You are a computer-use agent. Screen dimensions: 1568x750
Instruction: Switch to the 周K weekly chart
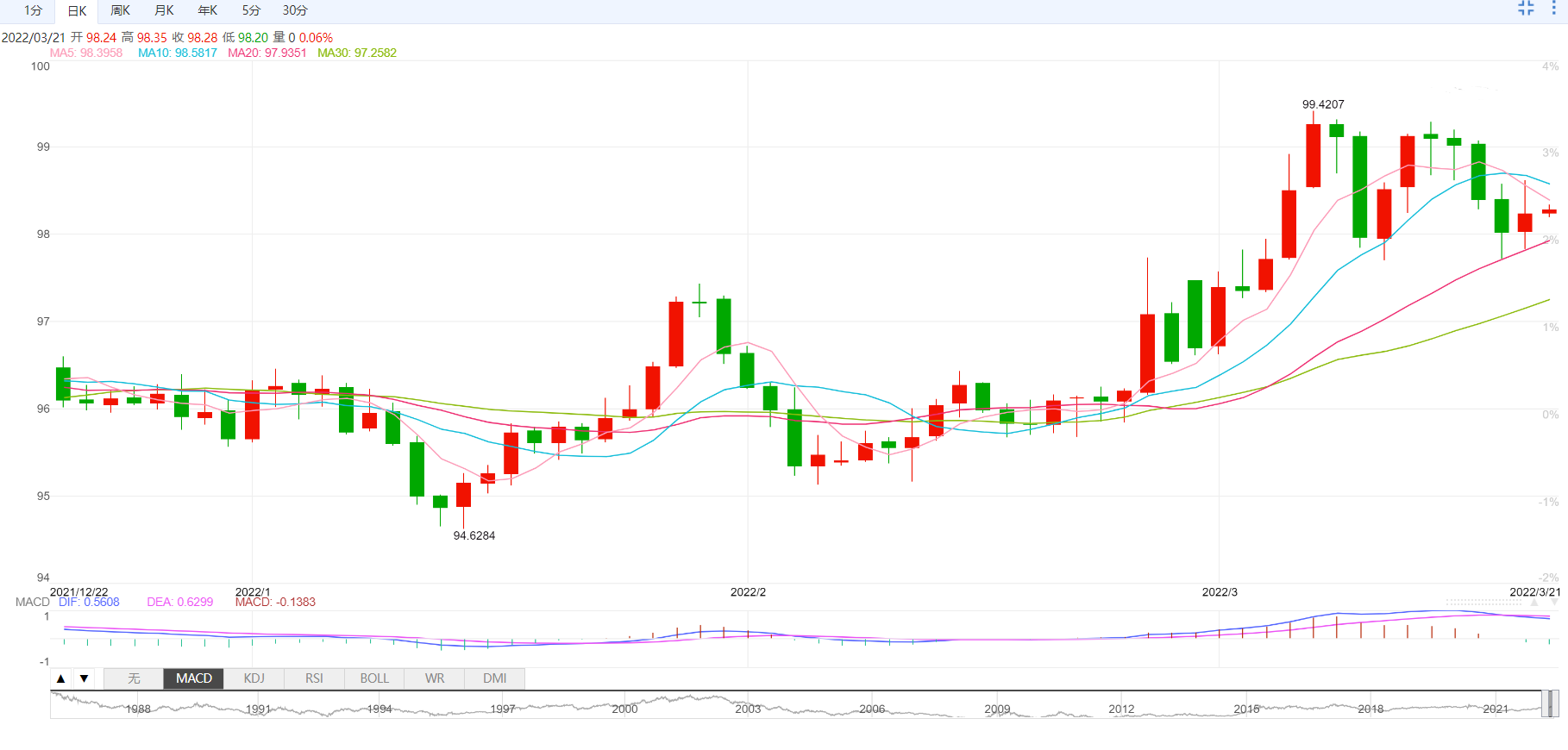tap(120, 10)
